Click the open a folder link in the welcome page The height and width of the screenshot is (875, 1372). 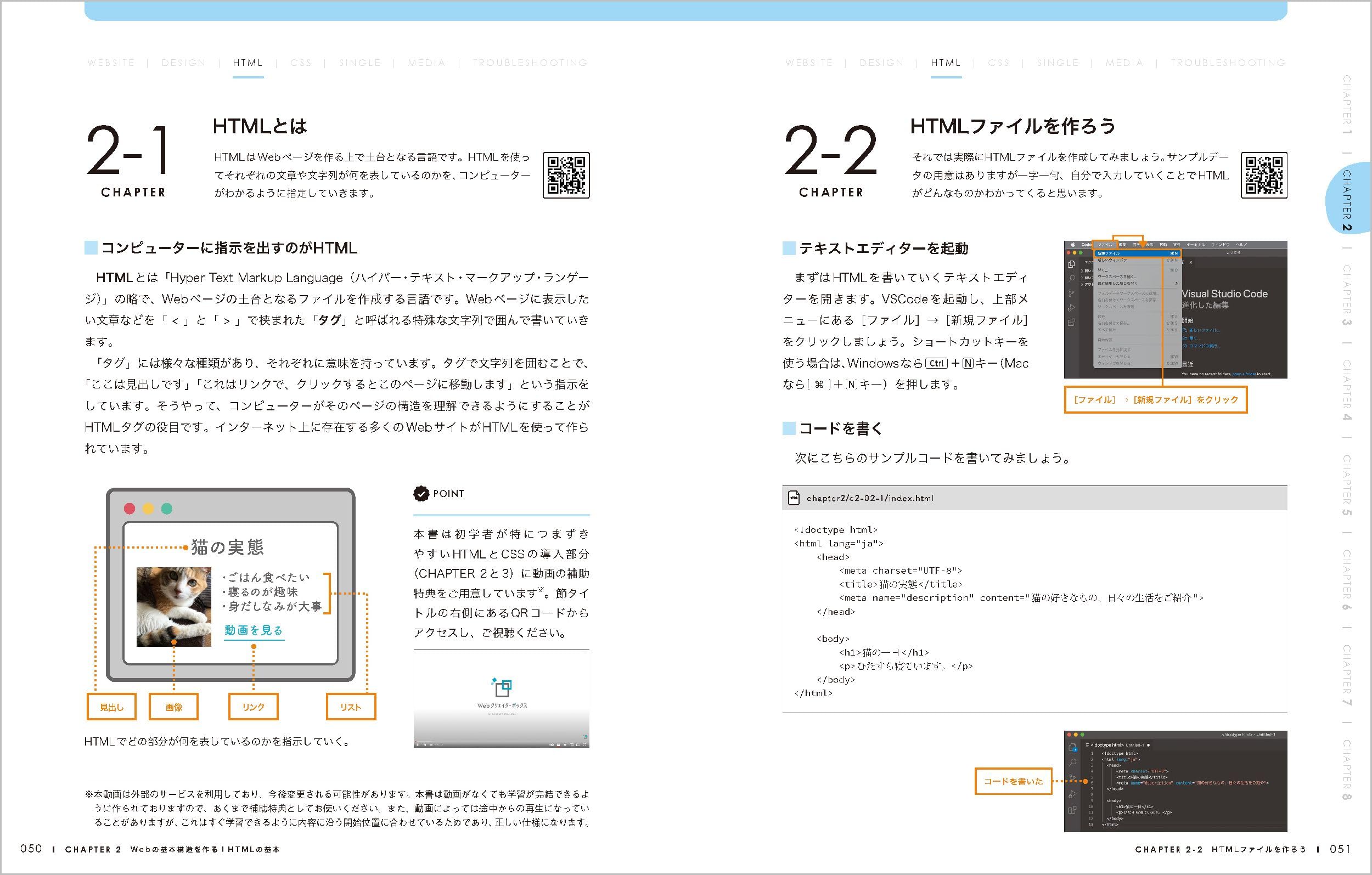point(1244,374)
